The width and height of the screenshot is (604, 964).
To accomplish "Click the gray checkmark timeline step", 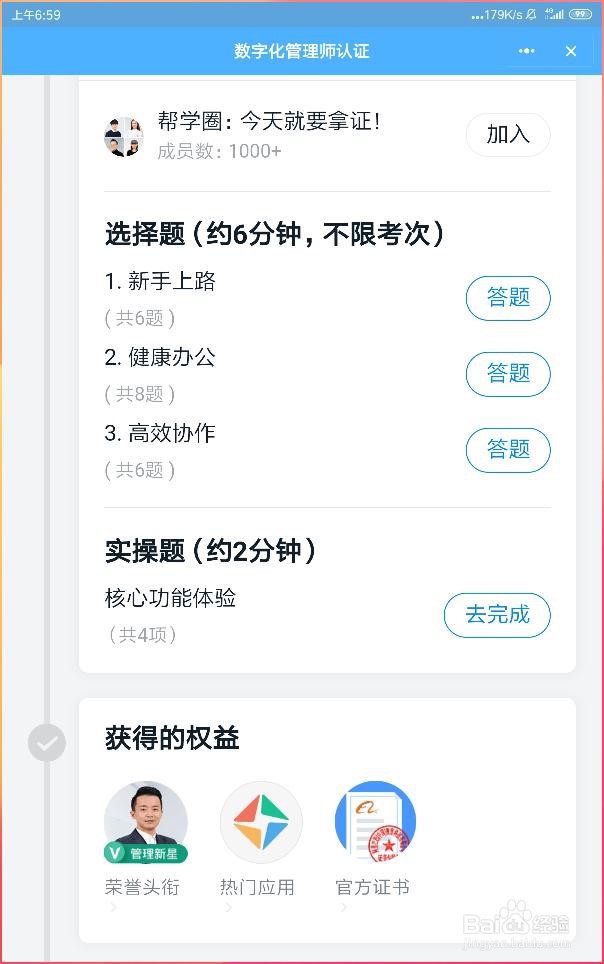I will pyautogui.click(x=47, y=743).
